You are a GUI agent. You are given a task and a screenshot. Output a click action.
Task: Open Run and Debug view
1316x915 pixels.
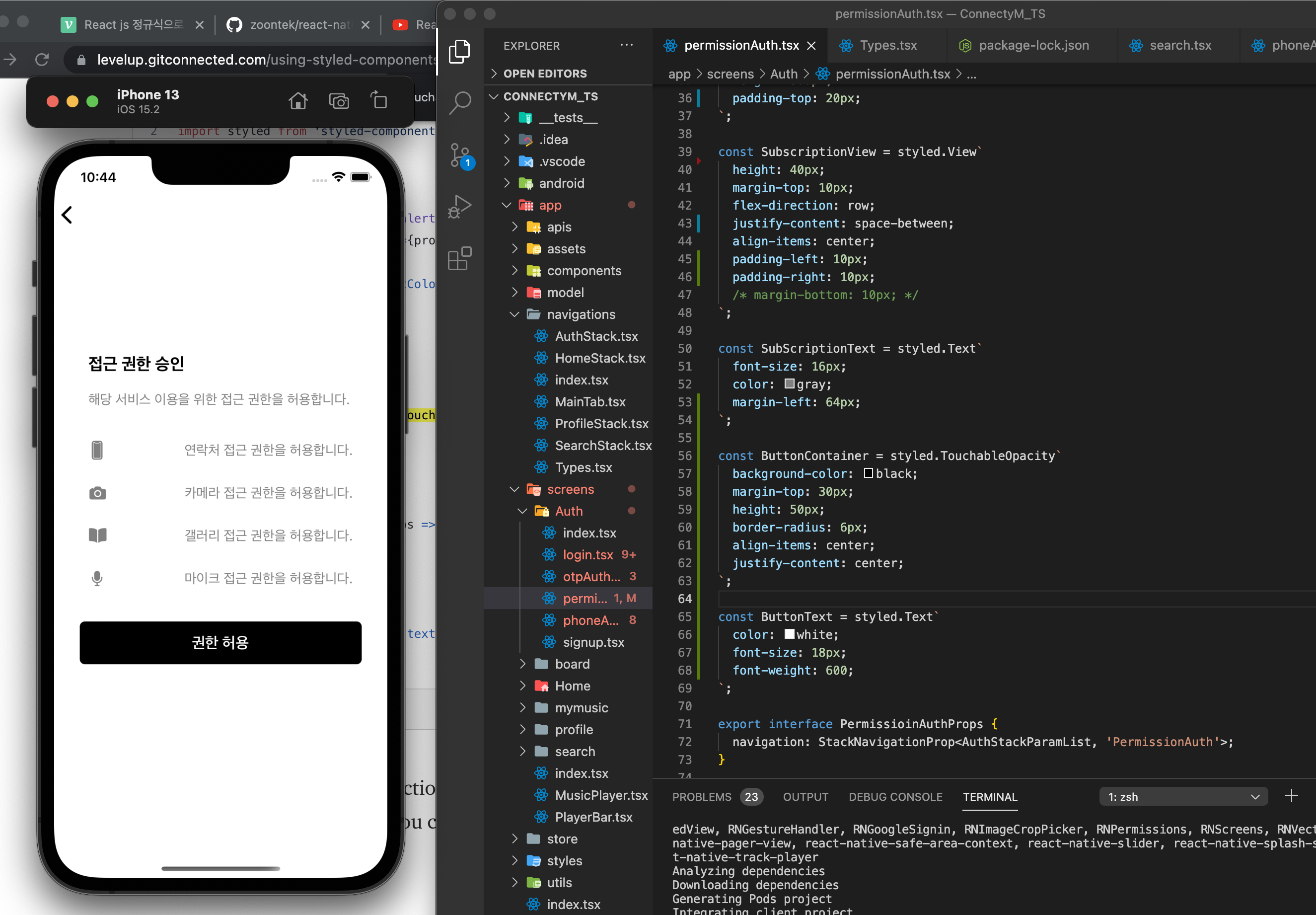point(460,206)
